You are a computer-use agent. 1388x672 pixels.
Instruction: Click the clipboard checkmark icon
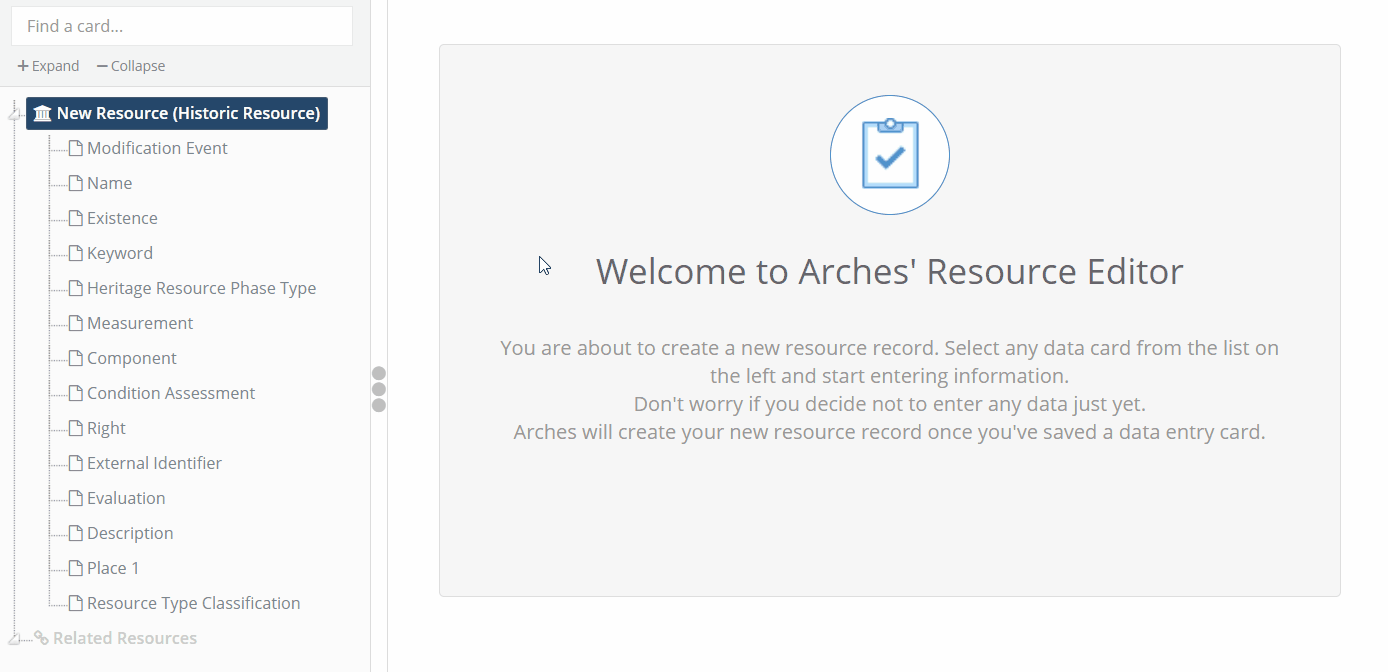point(889,155)
